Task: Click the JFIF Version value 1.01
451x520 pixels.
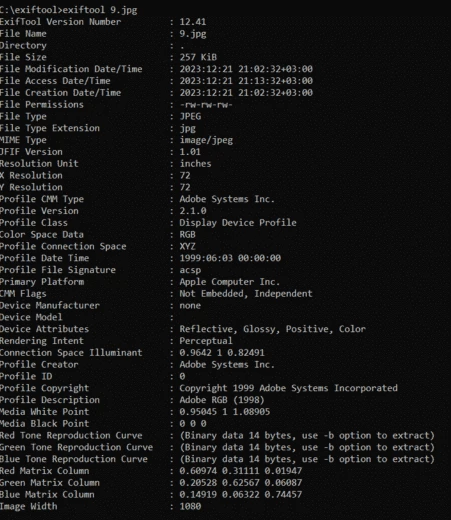Action: point(190,152)
